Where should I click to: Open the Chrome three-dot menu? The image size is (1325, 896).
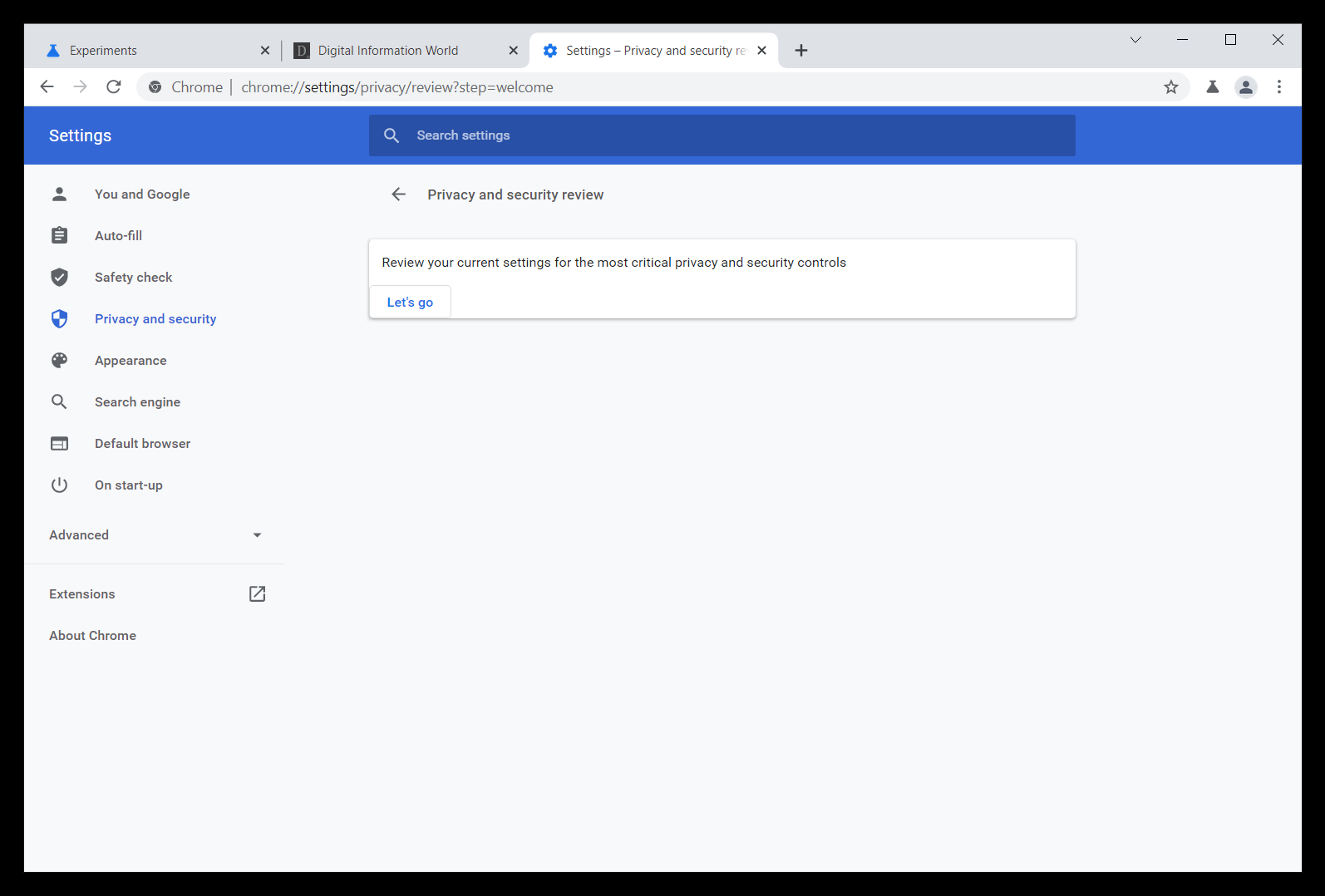coord(1279,86)
